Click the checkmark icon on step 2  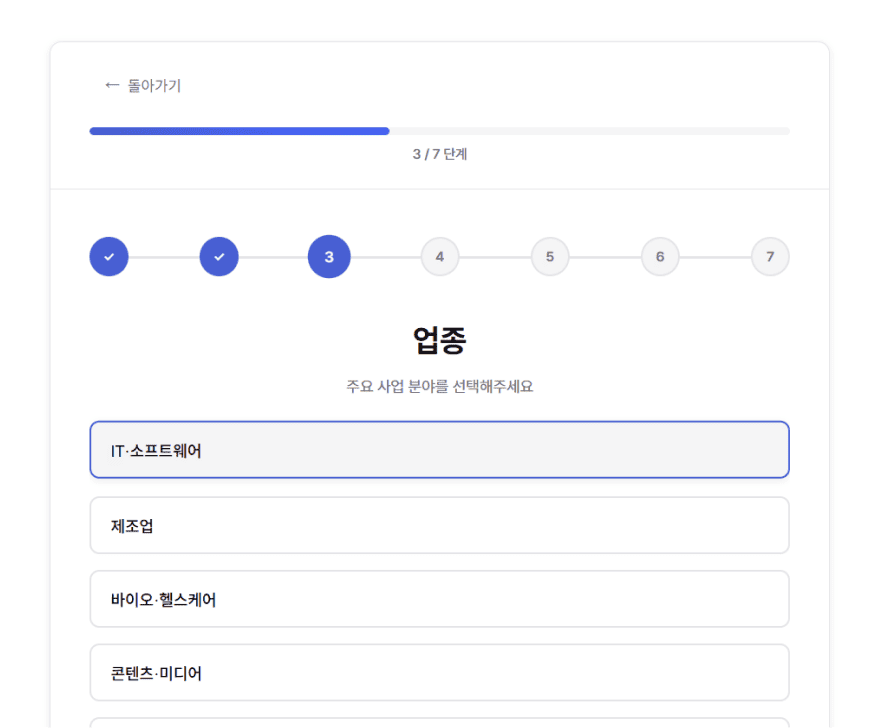click(x=219, y=256)
